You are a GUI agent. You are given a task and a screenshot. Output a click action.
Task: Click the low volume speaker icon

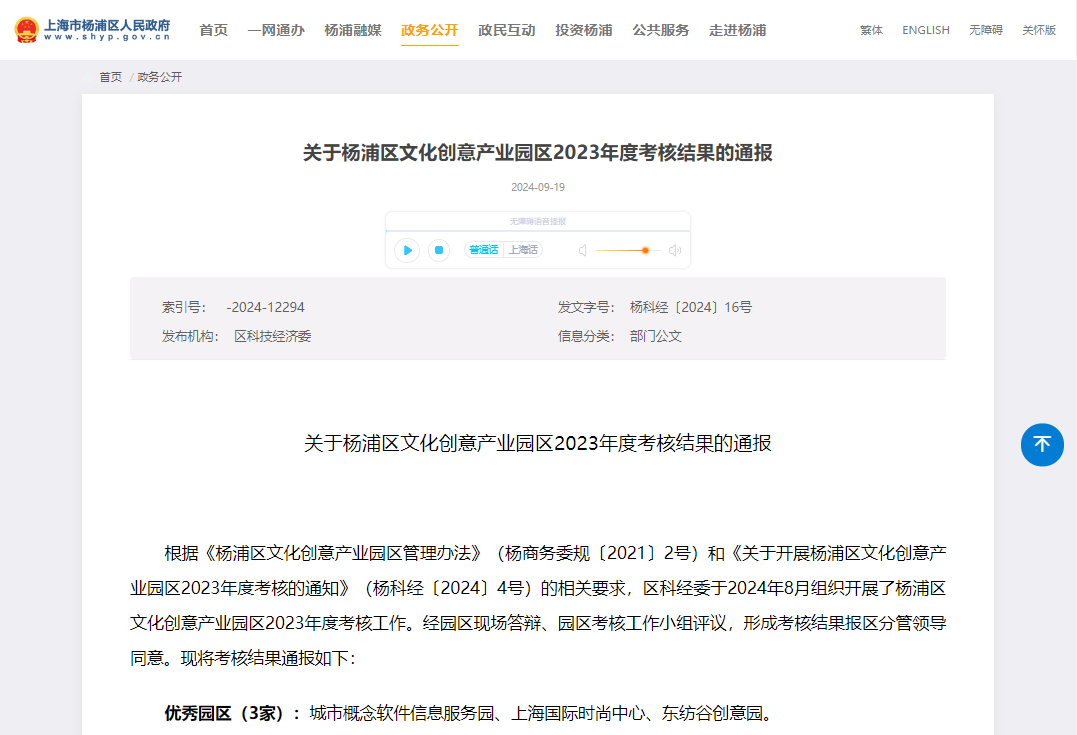582,250
